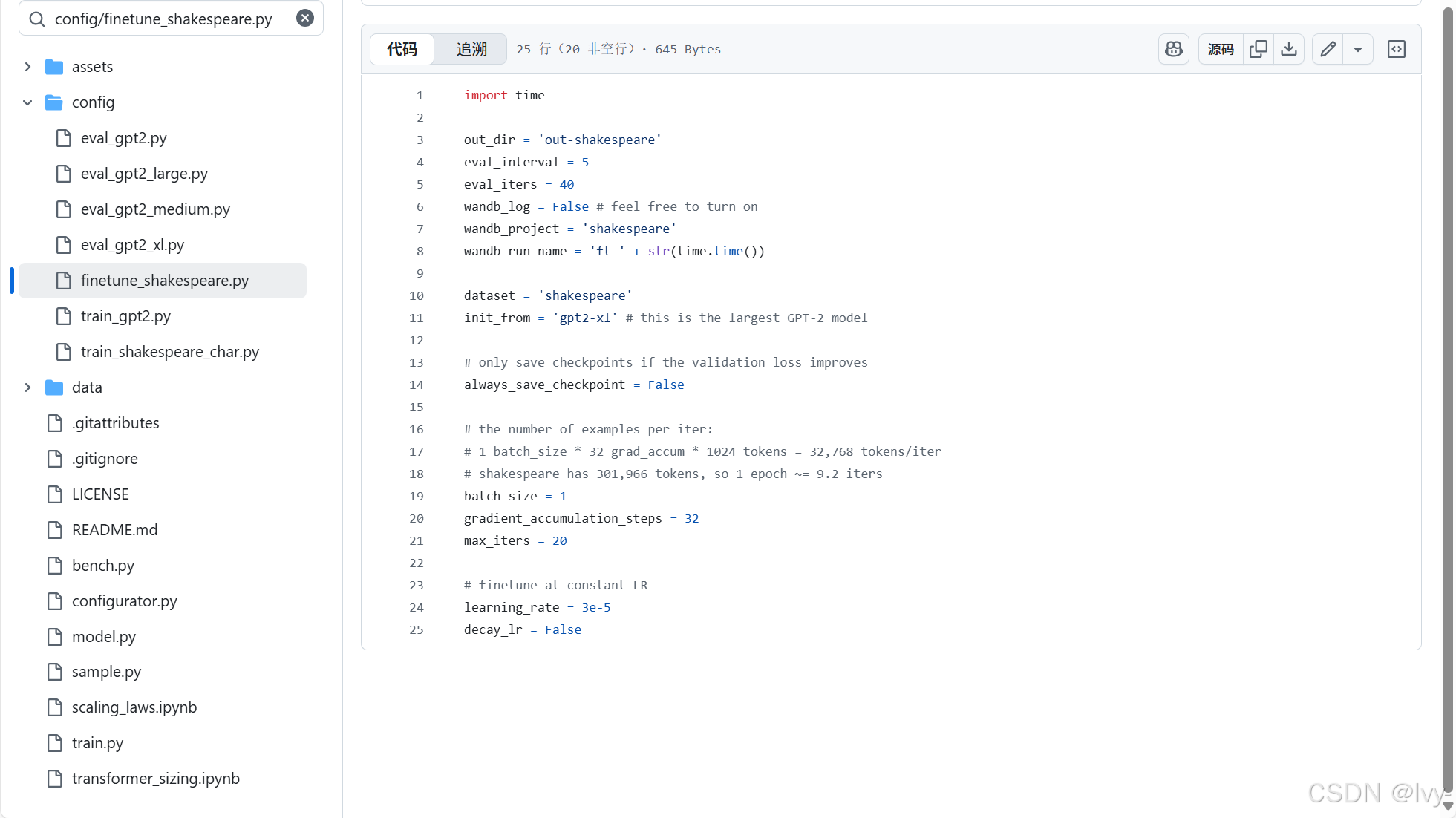Open the symbols panel icon
The image size is (1456, 818).
1396,49
